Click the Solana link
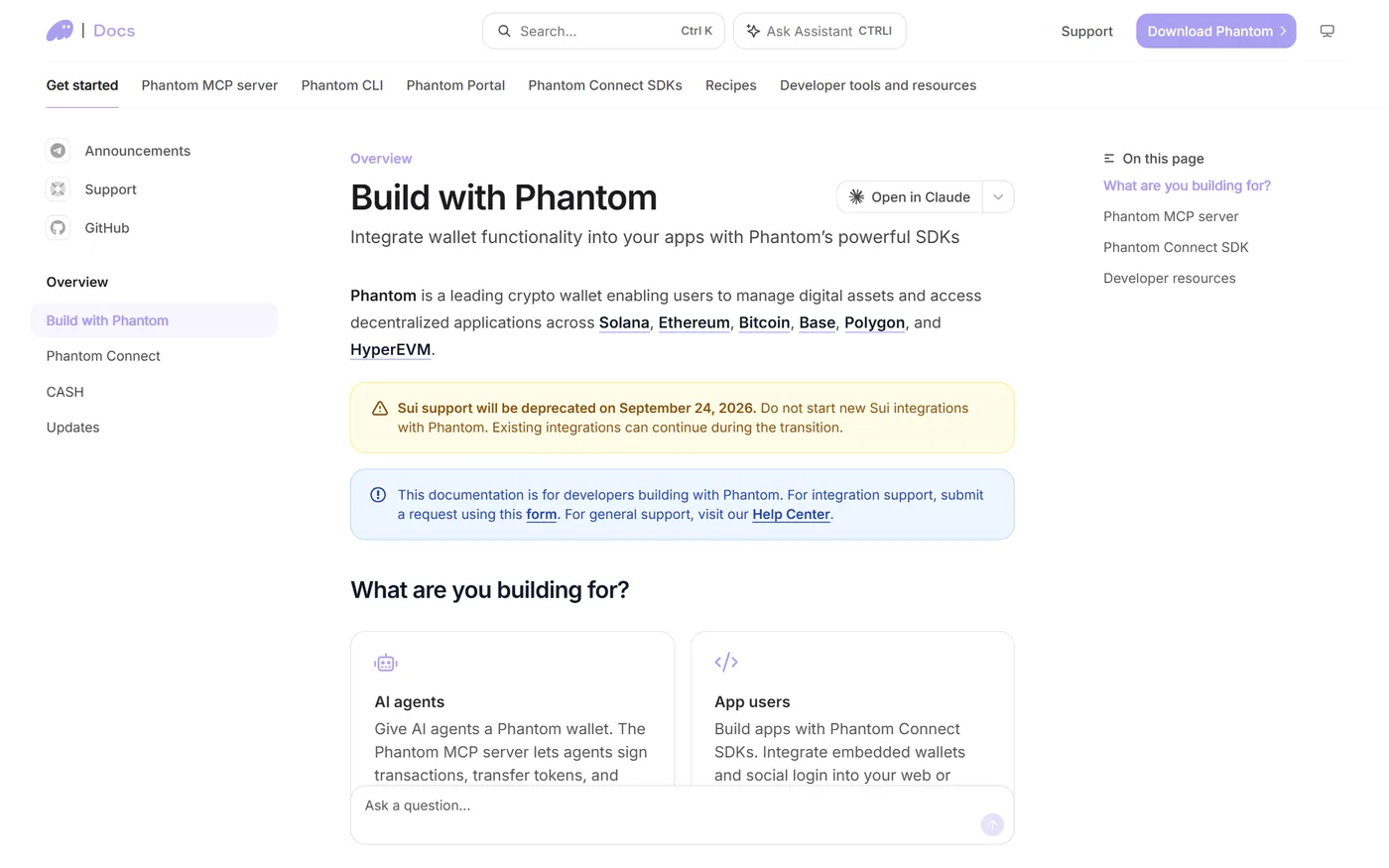 pyautogui.click(x=624, y=322)
